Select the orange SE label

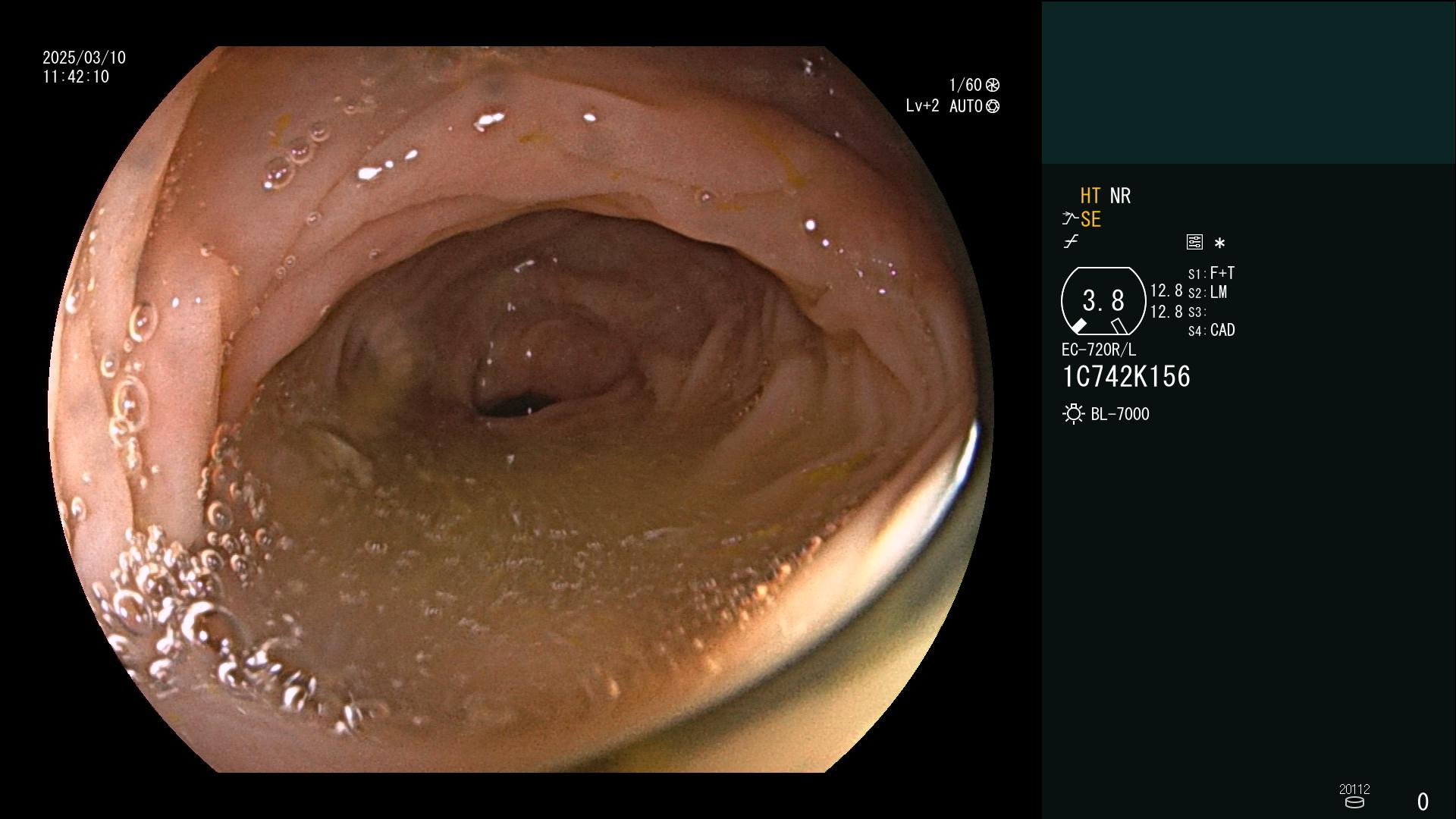pyautogui.click(x=1090, y=220)
